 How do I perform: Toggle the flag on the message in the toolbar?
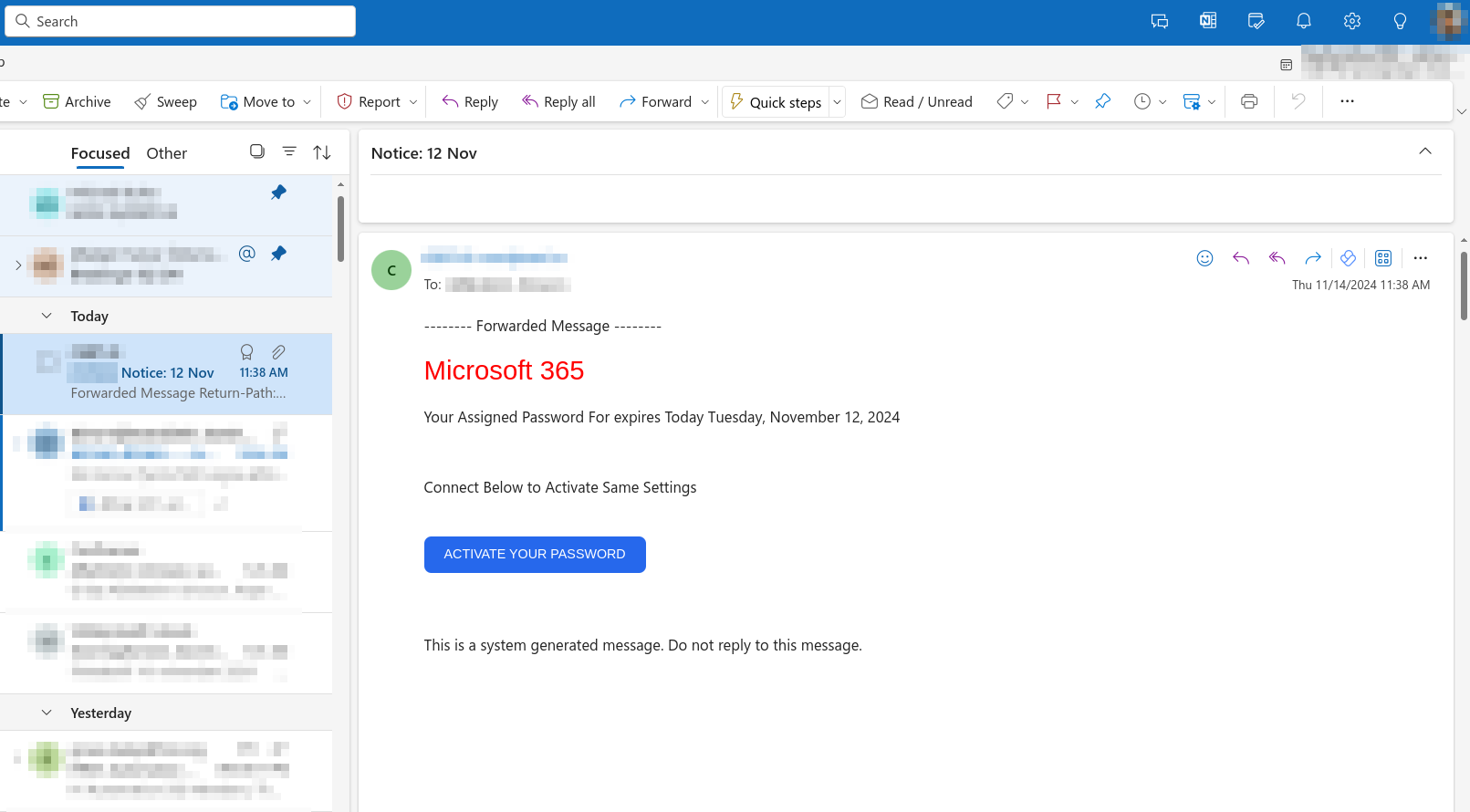[x=1054, y=101]
